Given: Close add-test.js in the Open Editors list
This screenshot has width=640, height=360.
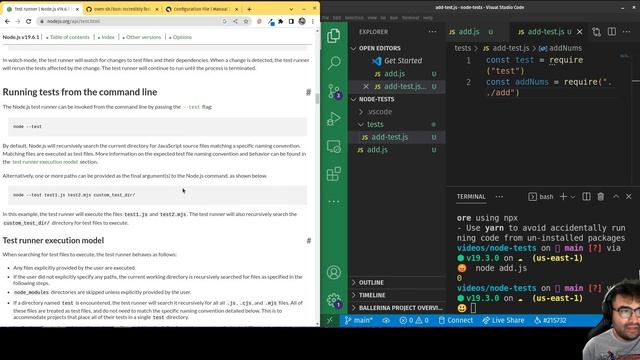Looking at the screenshot, I should click(x=366, y=86).
